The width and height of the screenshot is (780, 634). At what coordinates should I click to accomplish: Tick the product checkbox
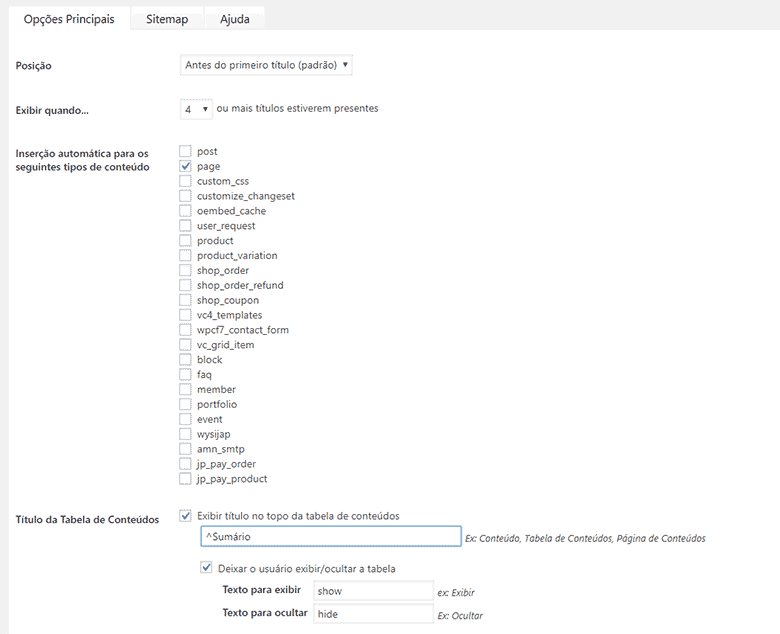coord(185,241)
